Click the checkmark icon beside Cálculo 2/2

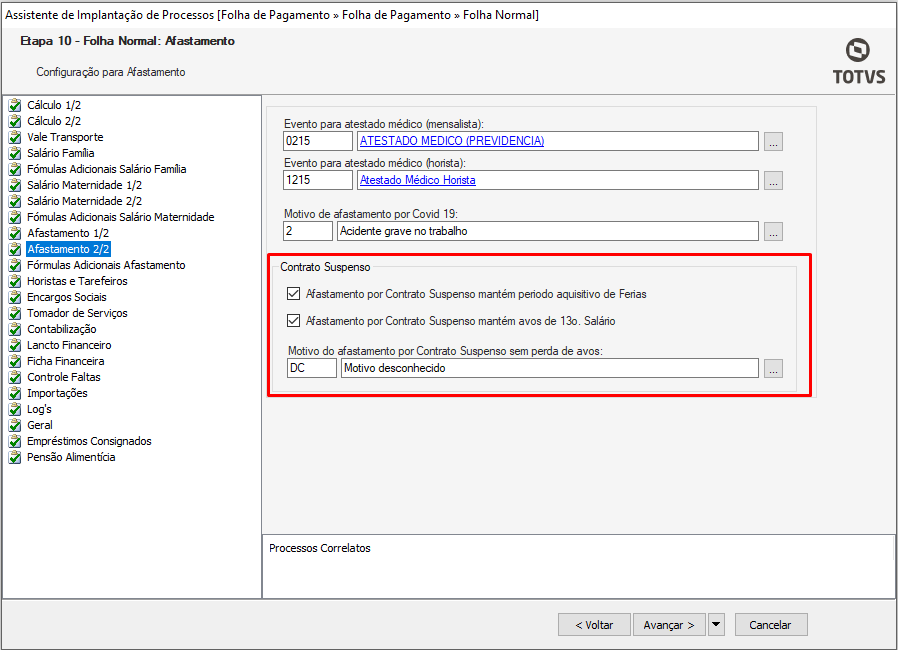click(15, 121)
